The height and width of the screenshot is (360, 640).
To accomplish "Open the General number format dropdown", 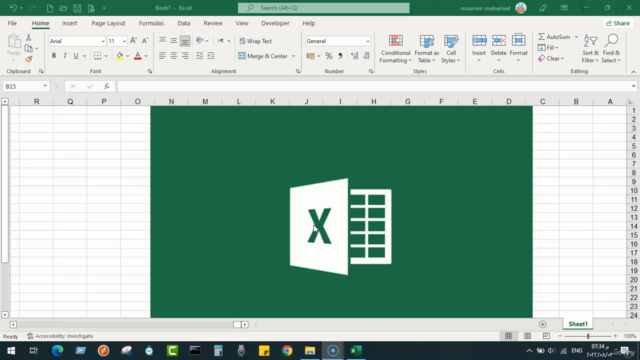I will point(368,41).
